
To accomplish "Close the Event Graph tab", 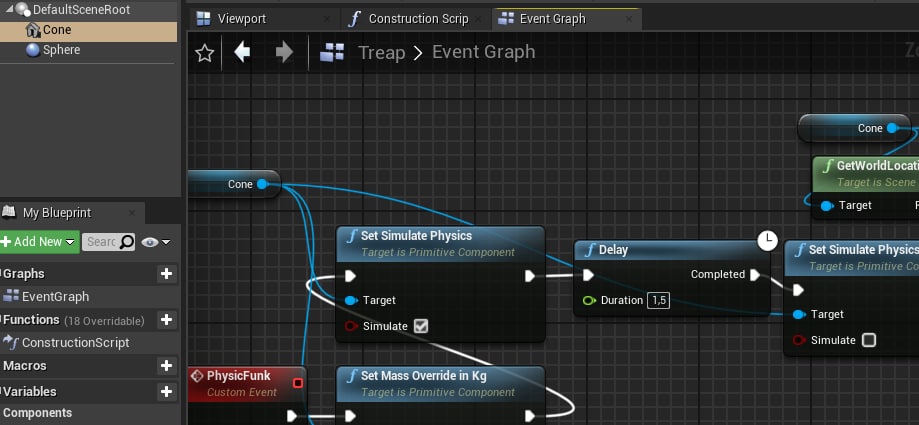I will click(x=629, y=19).
